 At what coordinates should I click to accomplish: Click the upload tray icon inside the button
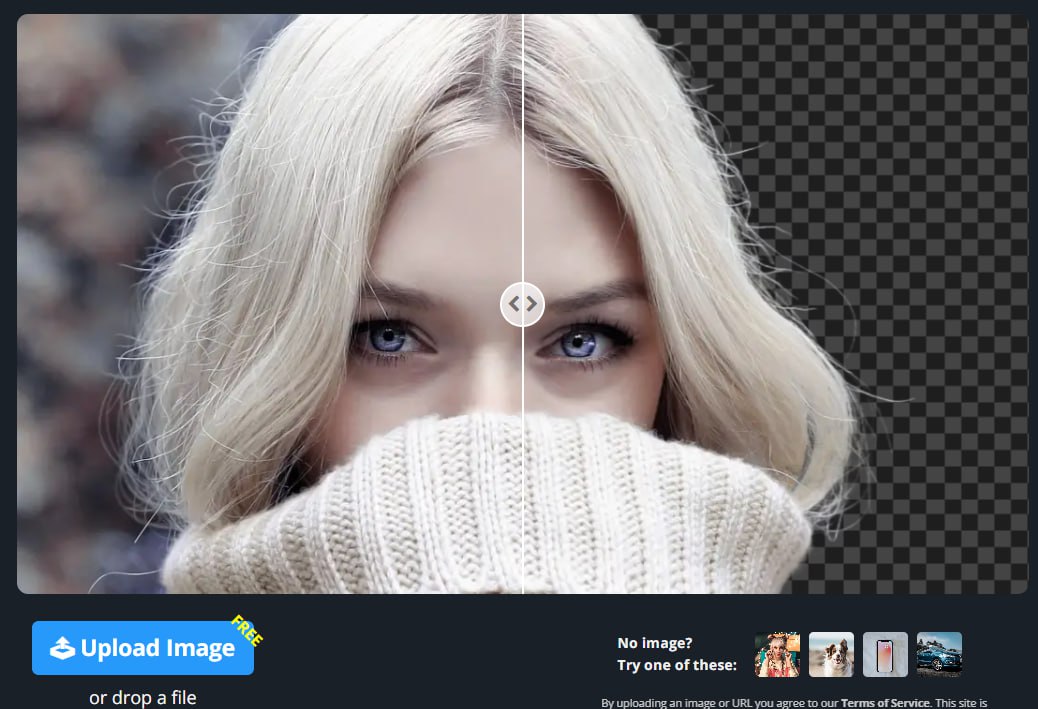coord(63,649)
